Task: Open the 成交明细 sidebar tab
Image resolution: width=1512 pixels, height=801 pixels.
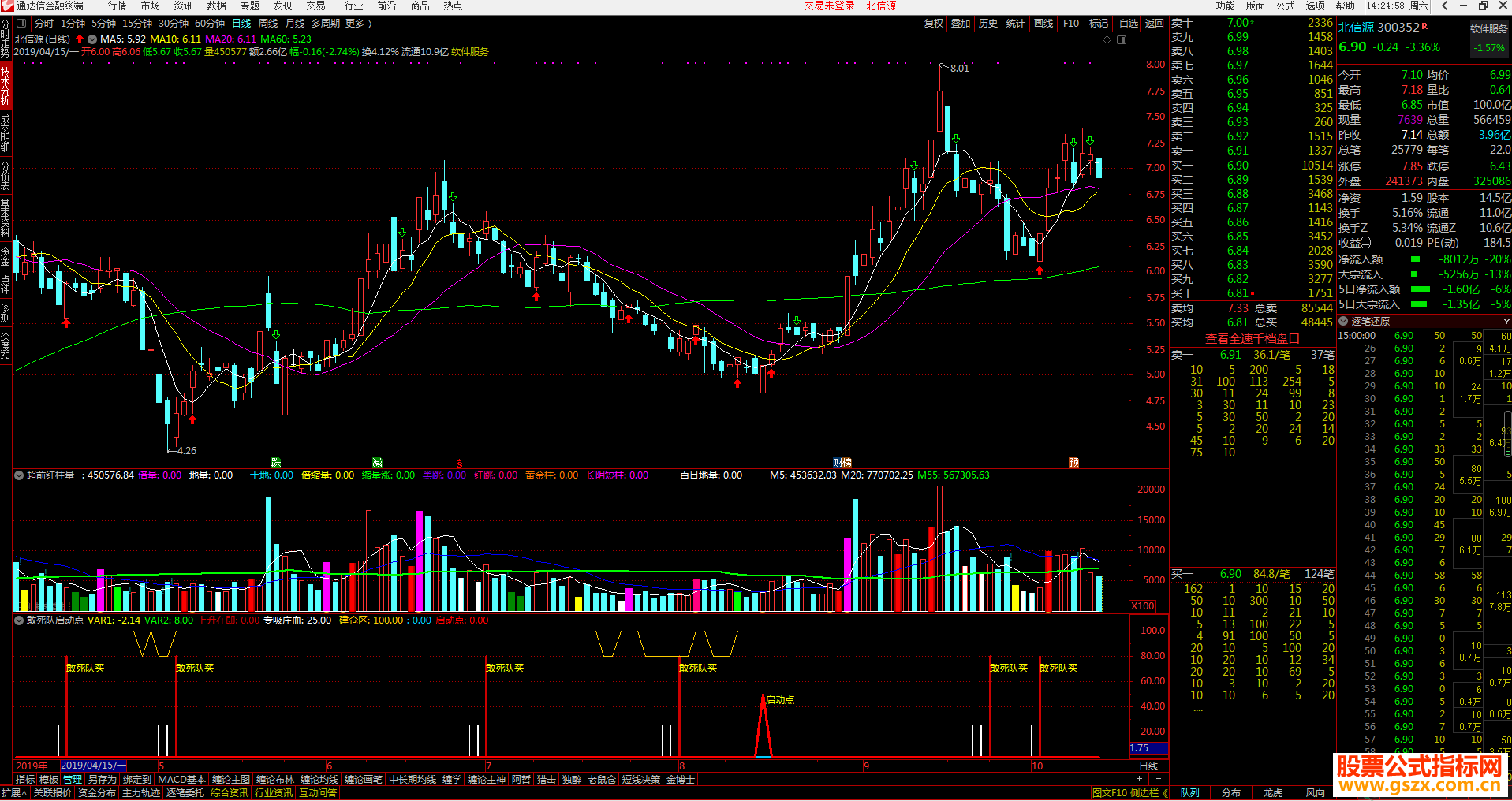Action: (6, 133)
